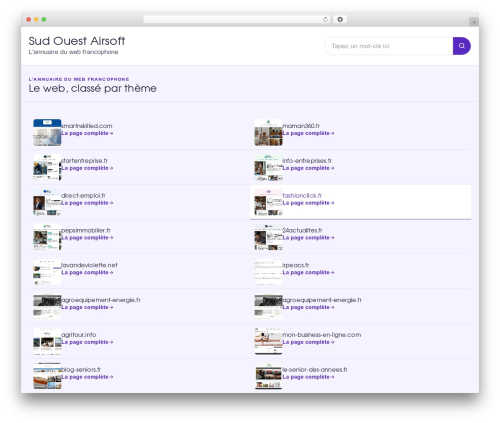Open startentreprise.fr entry title
500x423 pixels.
[x=85, y=161]
